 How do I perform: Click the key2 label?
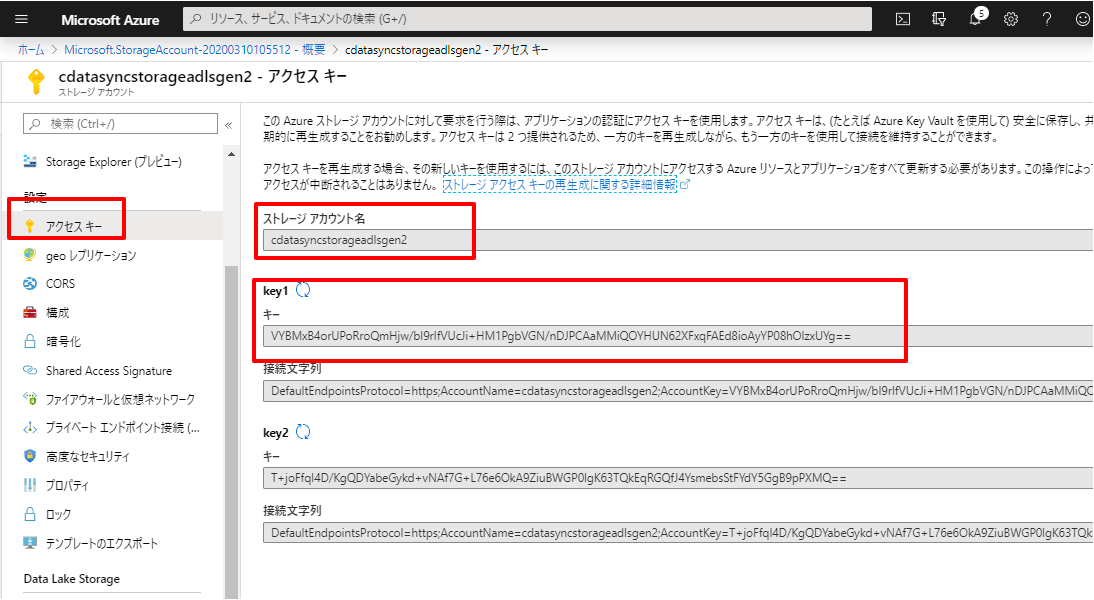pos(276,433)
